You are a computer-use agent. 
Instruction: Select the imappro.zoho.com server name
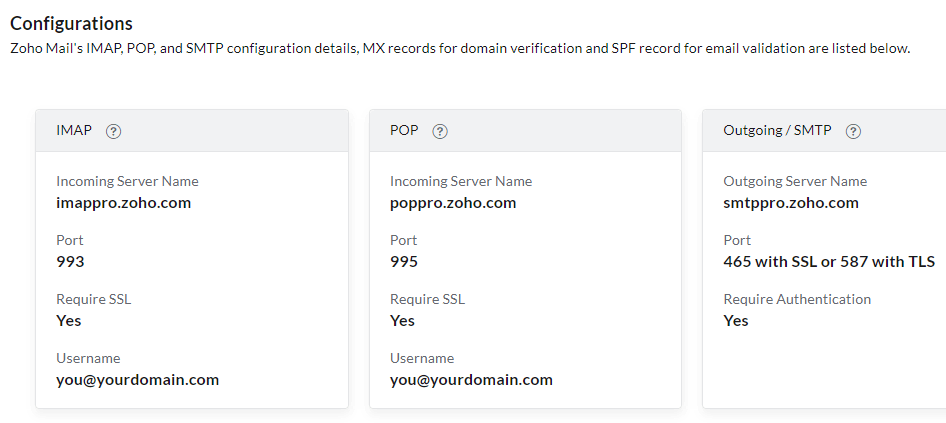123,203
